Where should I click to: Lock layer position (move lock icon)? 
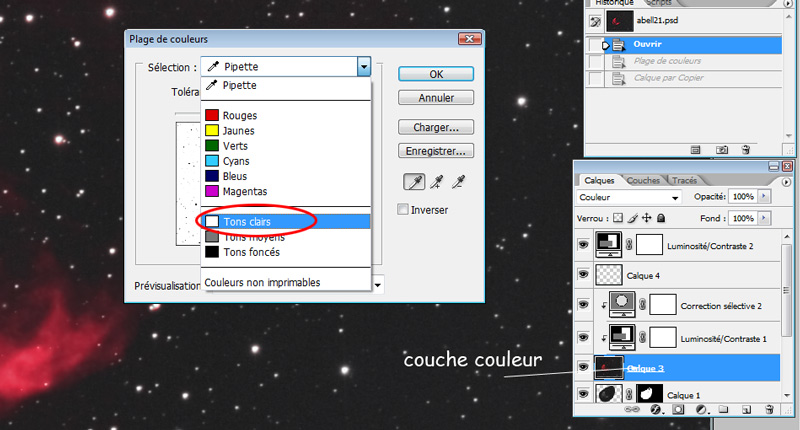click(x=646, y=218)
